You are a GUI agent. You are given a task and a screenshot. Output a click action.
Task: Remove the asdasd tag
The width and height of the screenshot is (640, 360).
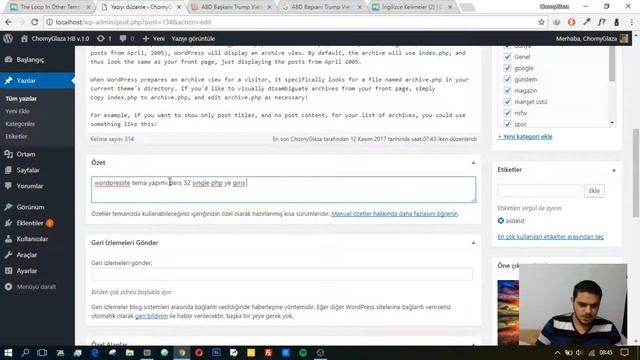point(501,221)
